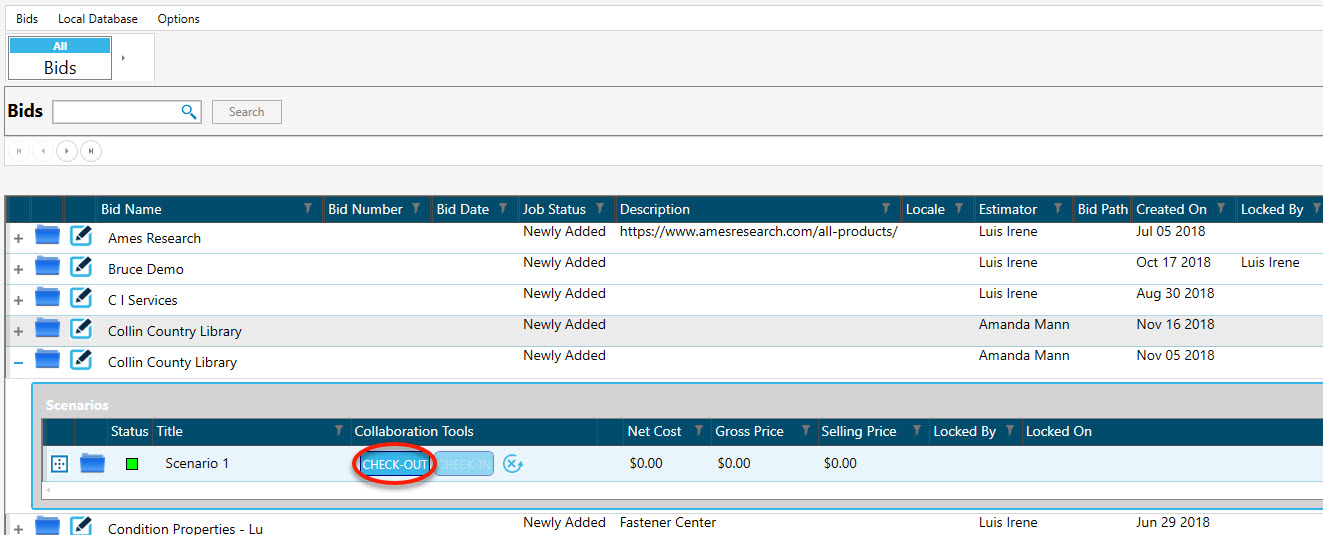Click the Search button

click(x=246, y=112)
